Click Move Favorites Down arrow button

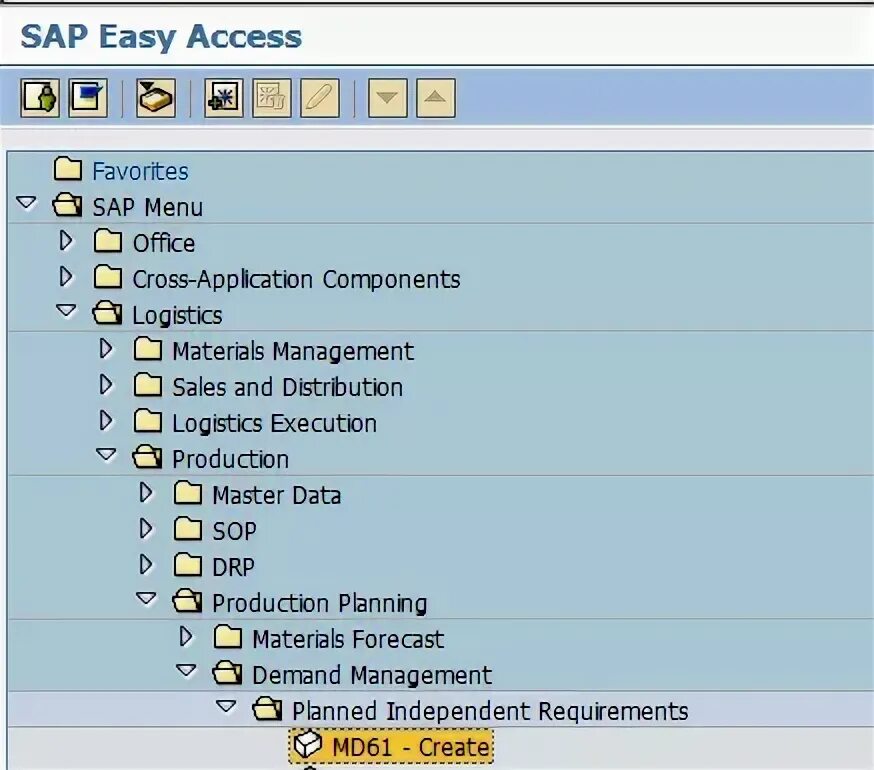pos(387,98)
